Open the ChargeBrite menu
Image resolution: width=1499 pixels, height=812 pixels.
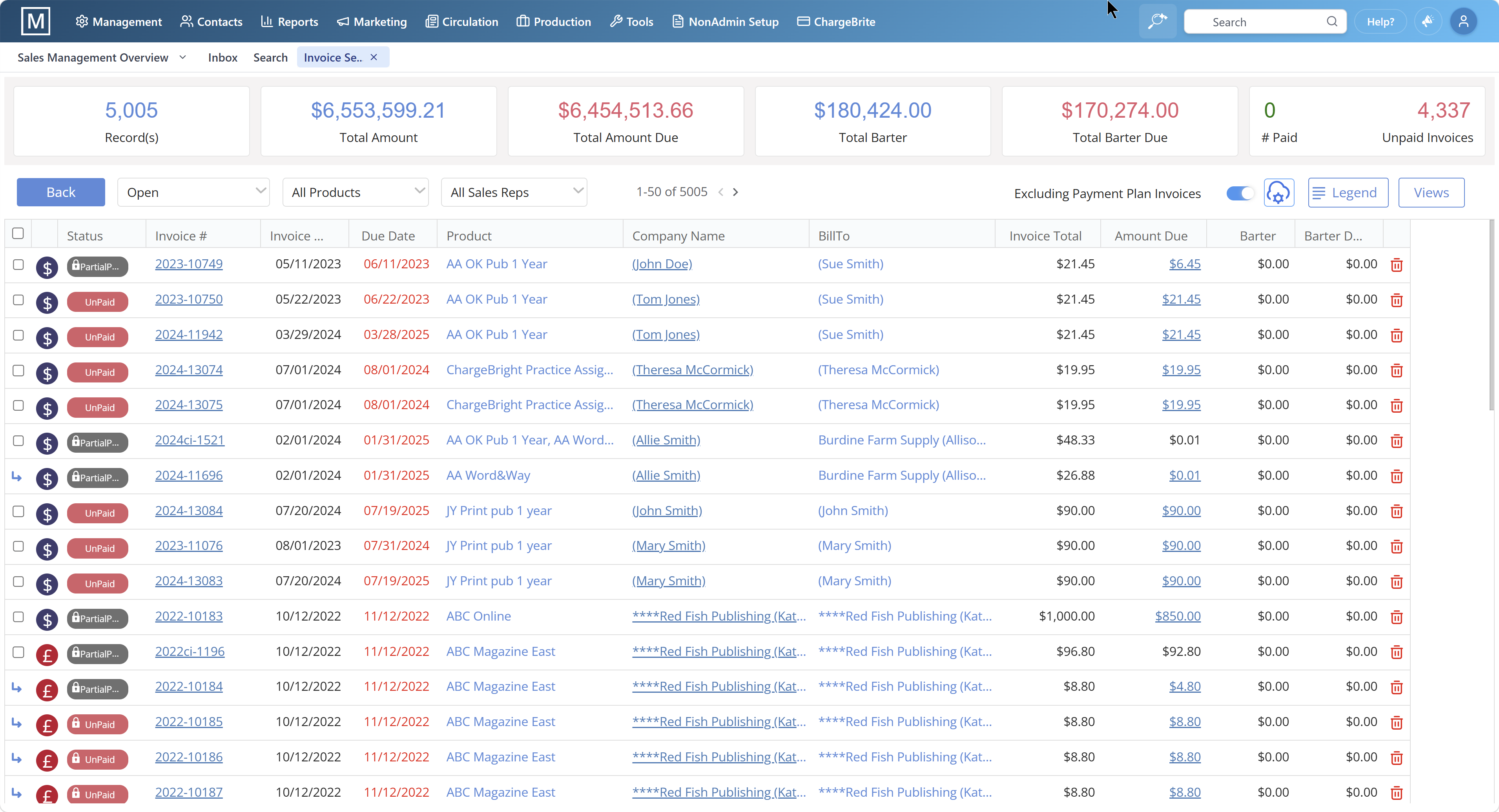coord(836,22)
